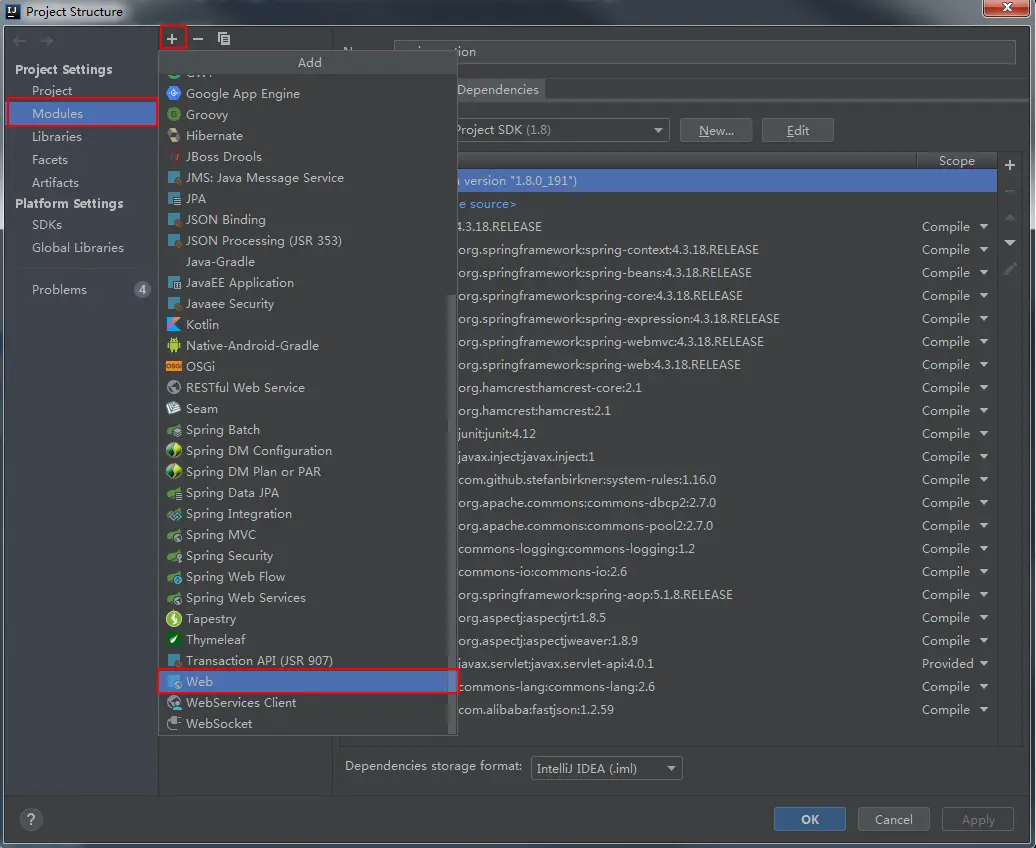Select the commons-lang:commons-lang:2.6 row
1036x848 pixels.
[725, 687]
